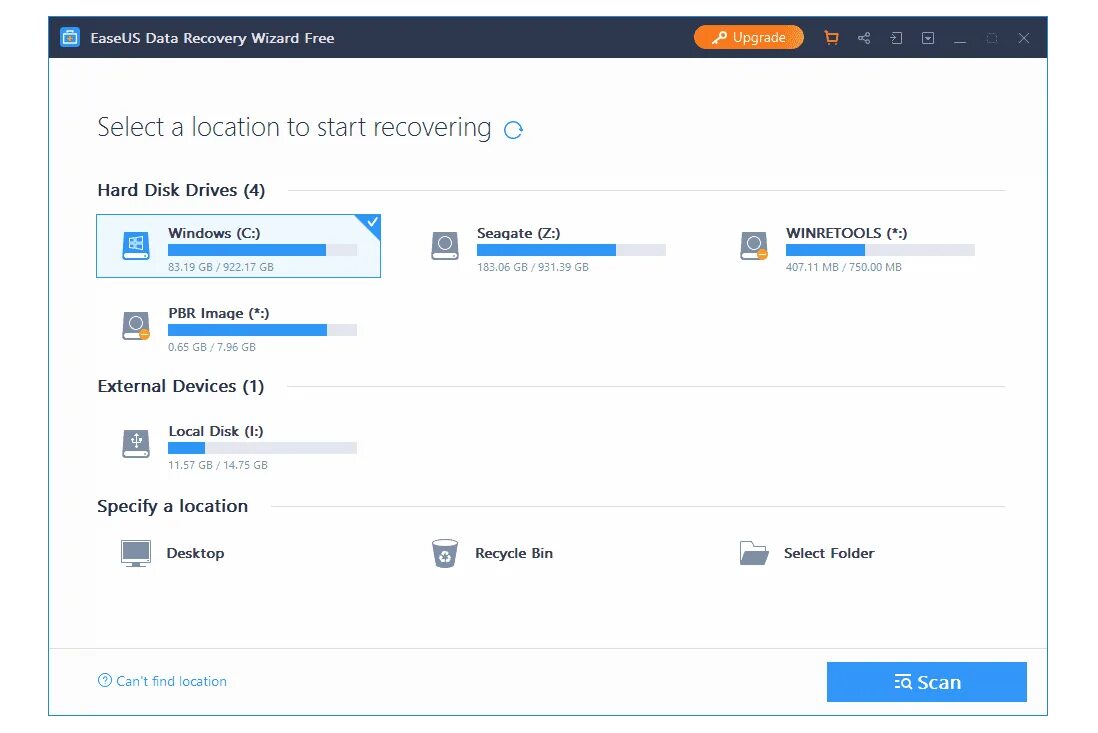
Task: Choose the Recycle Bin label
Action: (514, 553)
